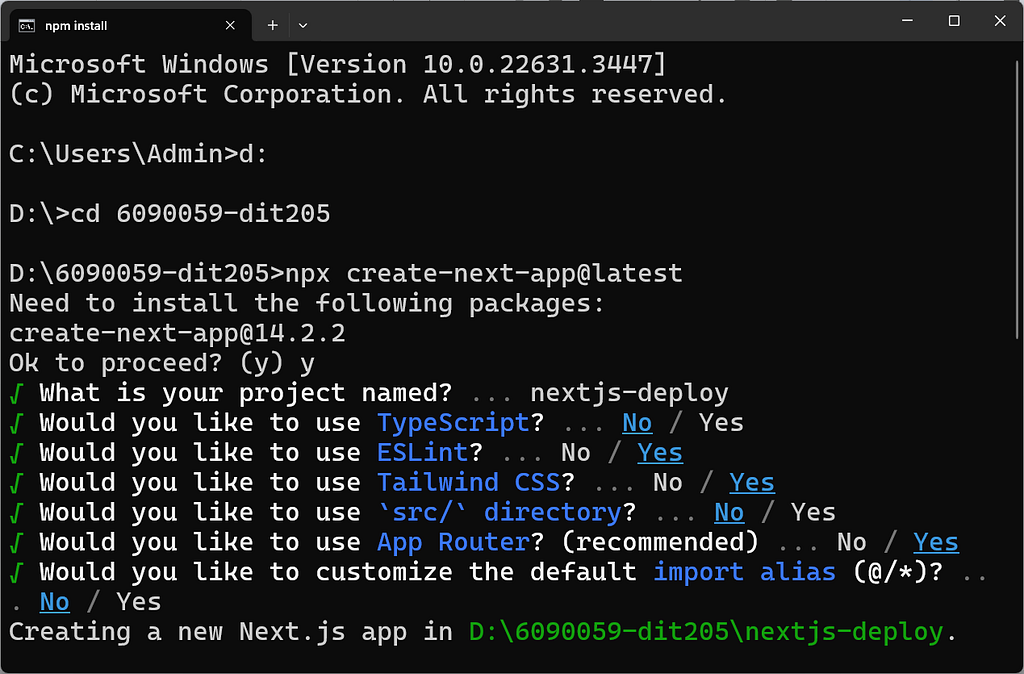Click the 'Yes' answer for ESLint

point(660,453)
